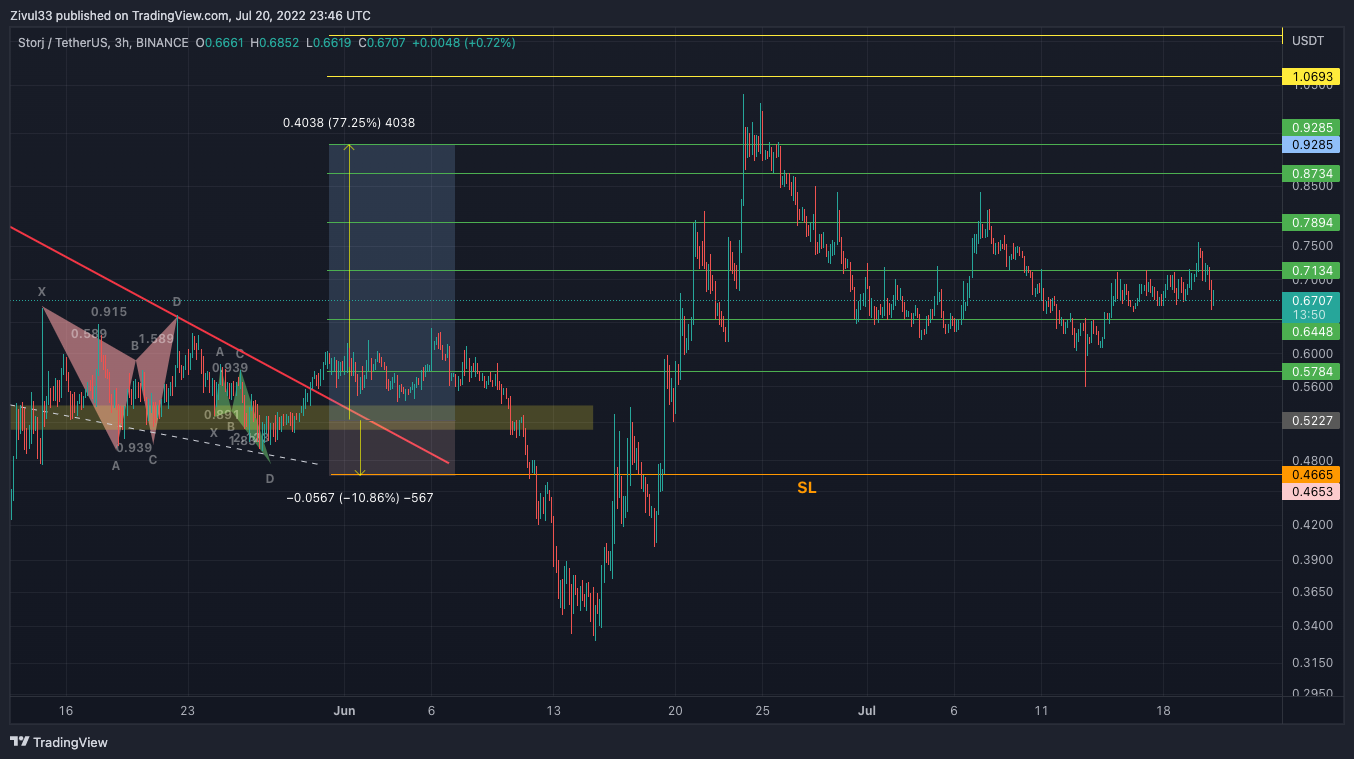Click the current price label 0.6707 with countdown
The width and height of the screenshot is (1354, 759).
click(1310, 307)
